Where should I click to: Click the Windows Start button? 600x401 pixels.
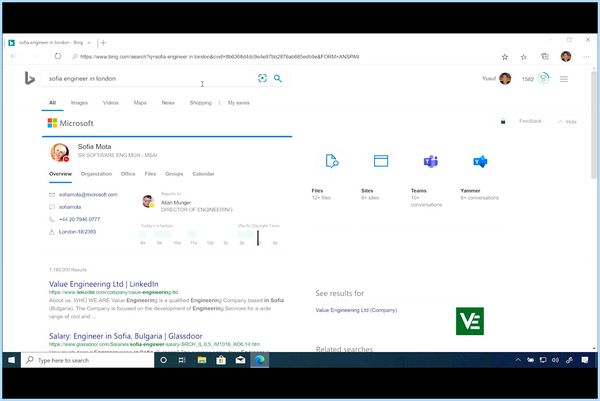pyautogui.click(x=11, y=360)
